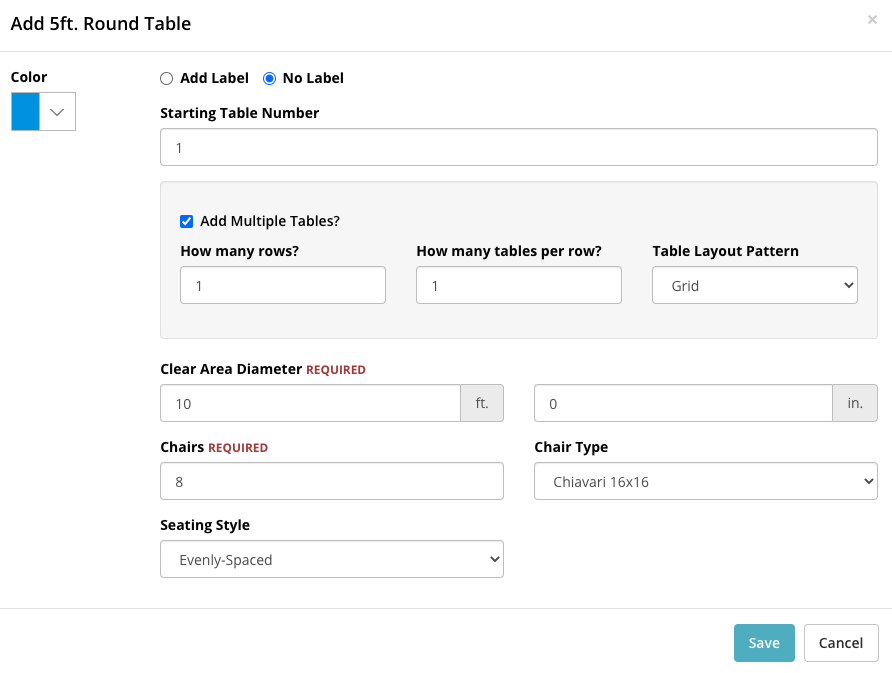Open the color picker chevron

57,112
